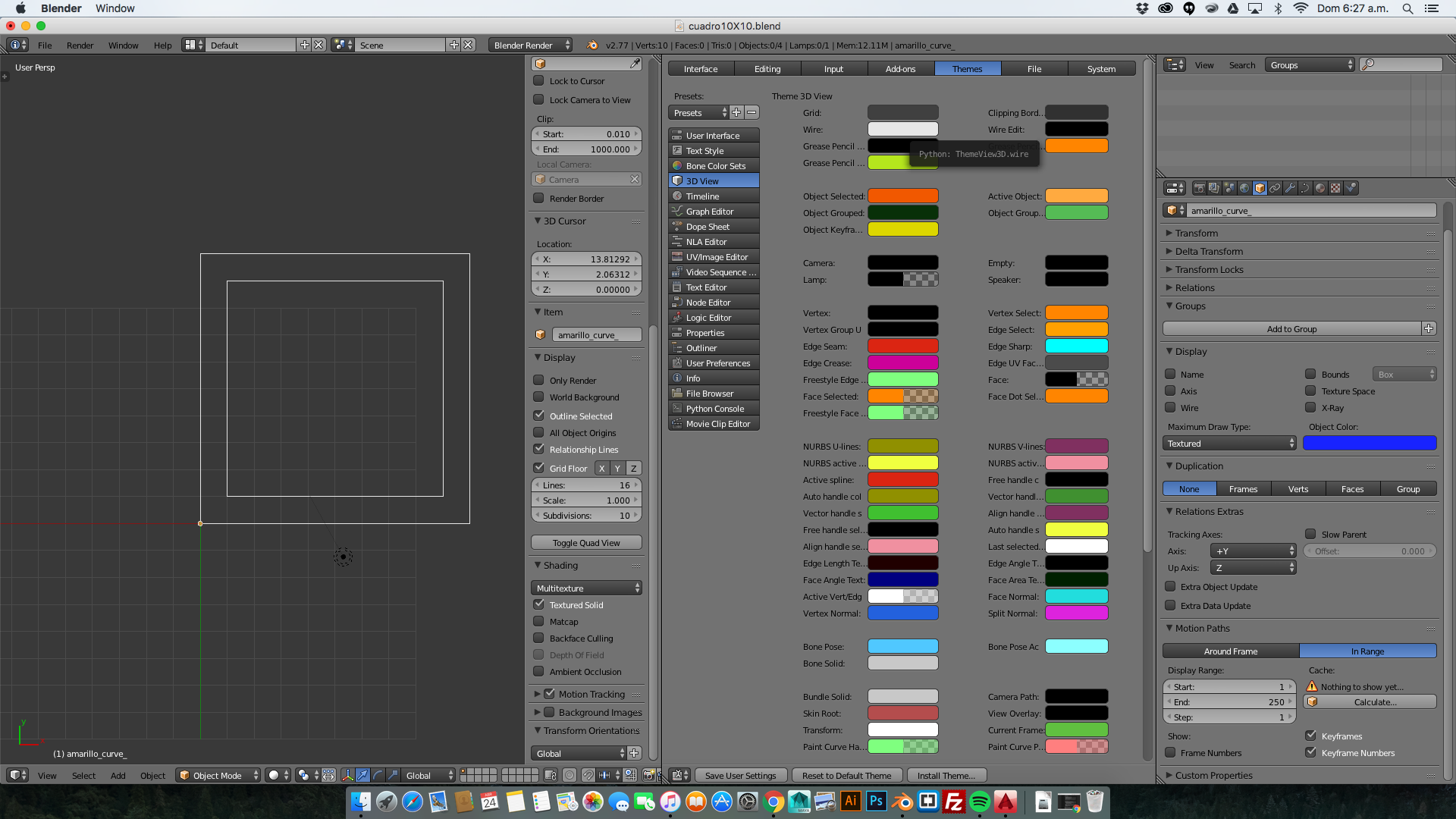Toggle the 3D manipulator axes icon

(347, 775)
